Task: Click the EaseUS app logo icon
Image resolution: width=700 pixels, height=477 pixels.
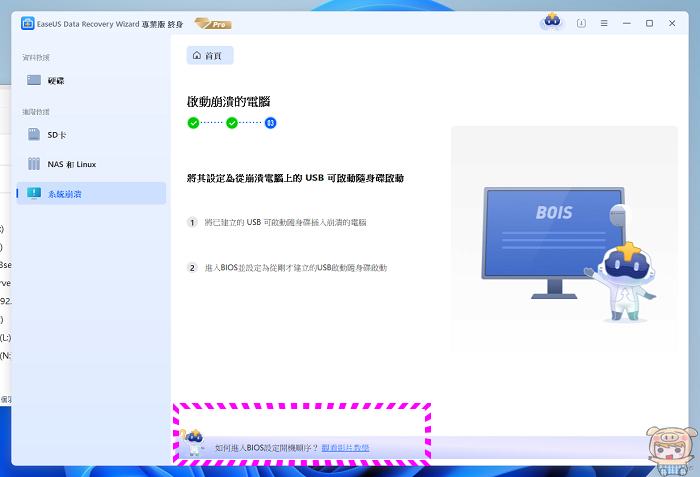Action: (25, 22)
